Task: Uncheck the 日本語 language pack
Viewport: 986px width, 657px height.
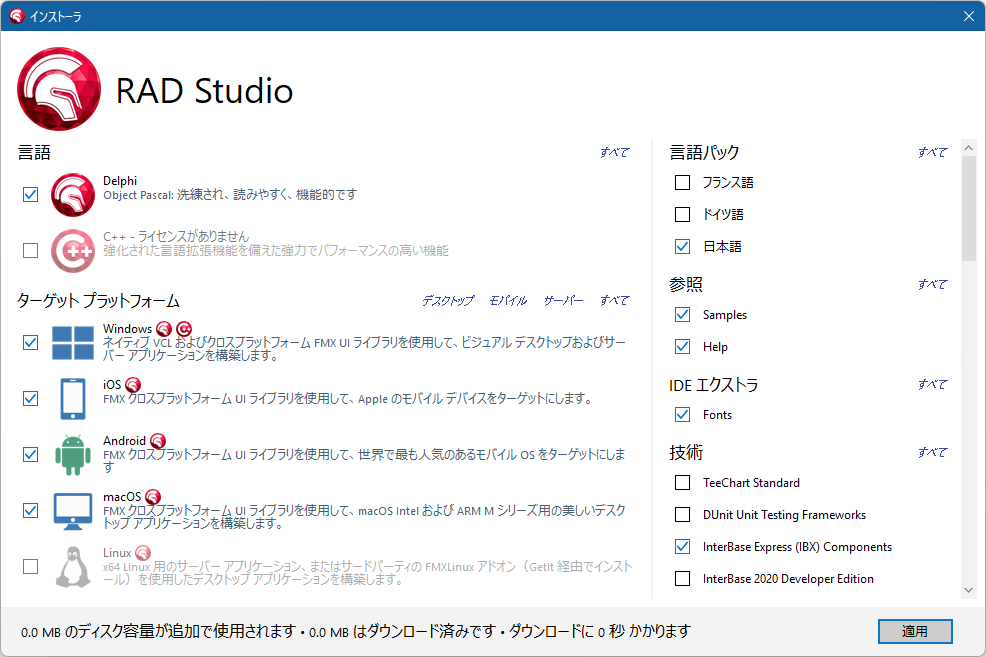Action: (x=683, y=246)
